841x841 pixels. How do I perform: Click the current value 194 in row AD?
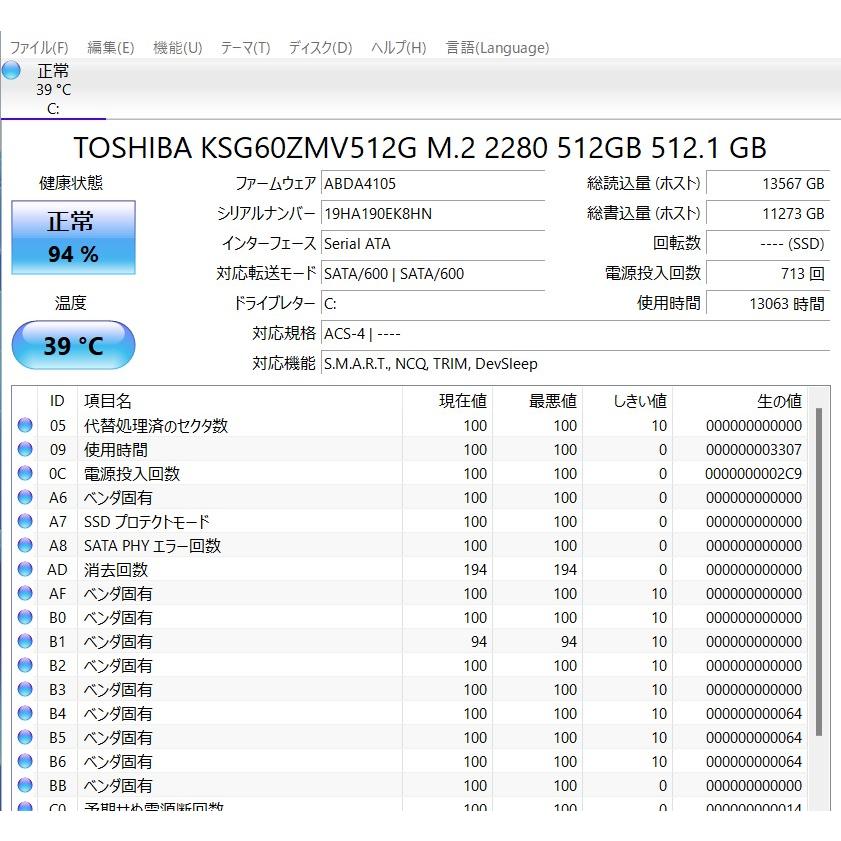[x=475, y=570]
